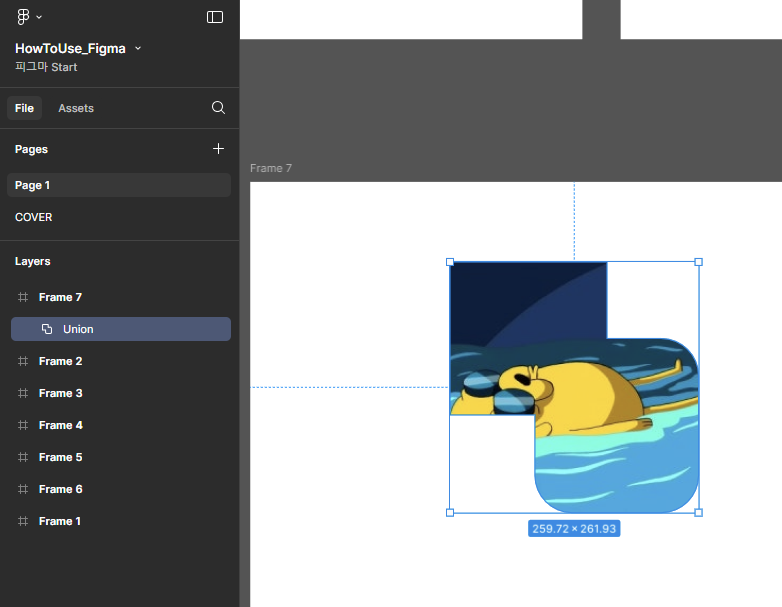This screenshot has height=607, width=782.
Task: Click the Union boolean icon
Action: click(47, 329)
